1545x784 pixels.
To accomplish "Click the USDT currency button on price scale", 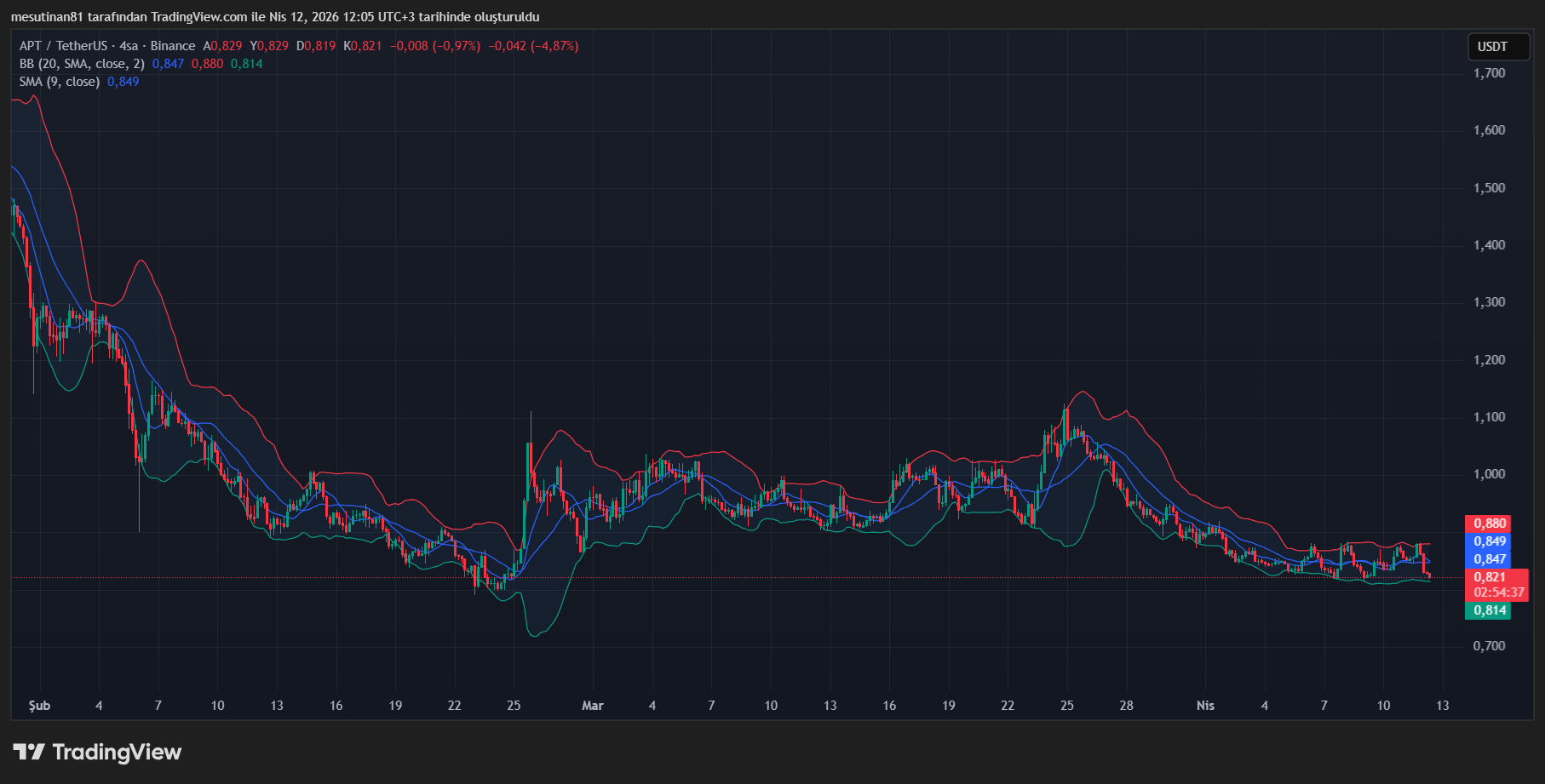I will tap(1498, 47).
